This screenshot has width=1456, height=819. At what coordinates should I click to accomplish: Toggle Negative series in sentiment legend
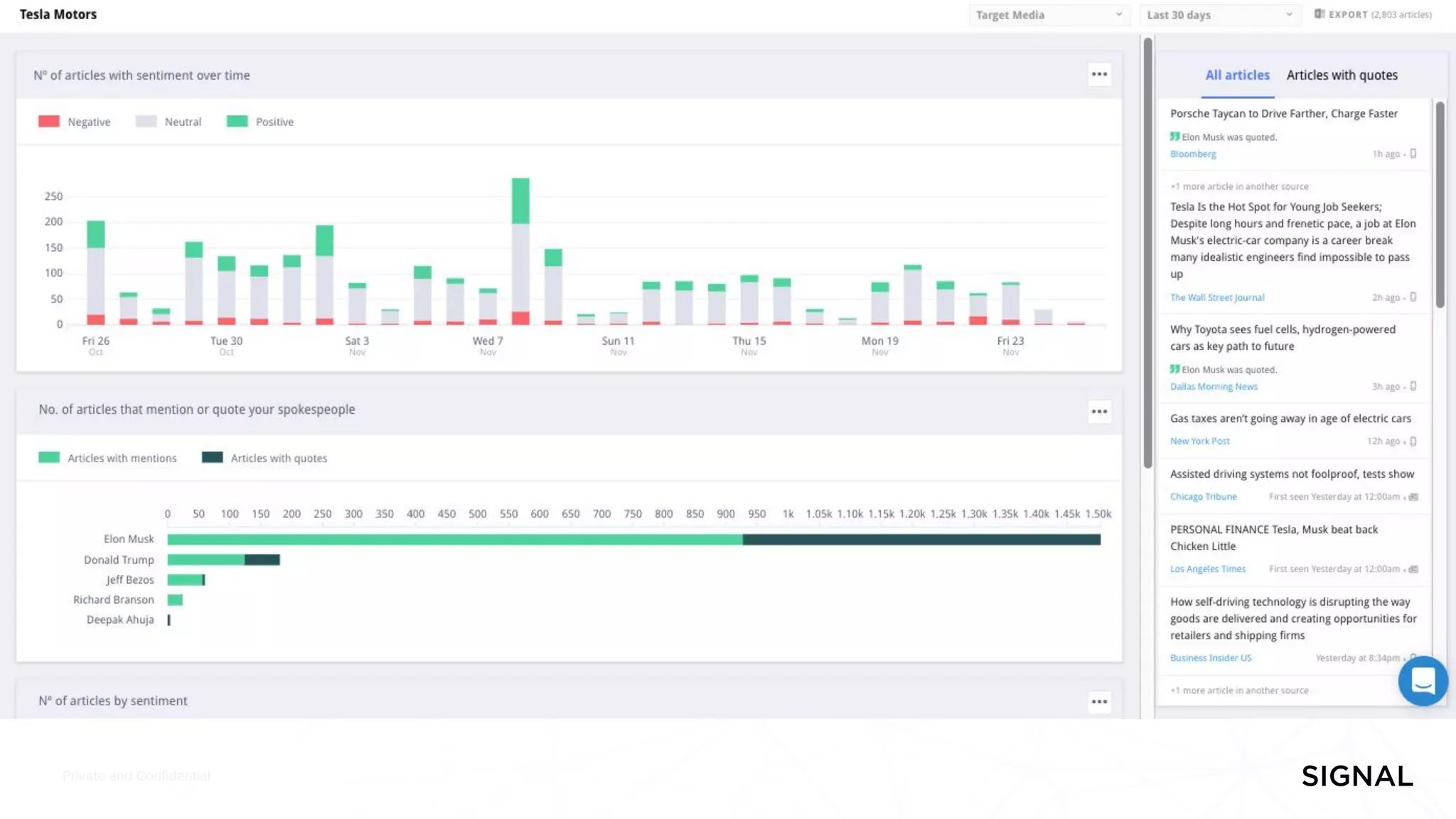[74, 122]
